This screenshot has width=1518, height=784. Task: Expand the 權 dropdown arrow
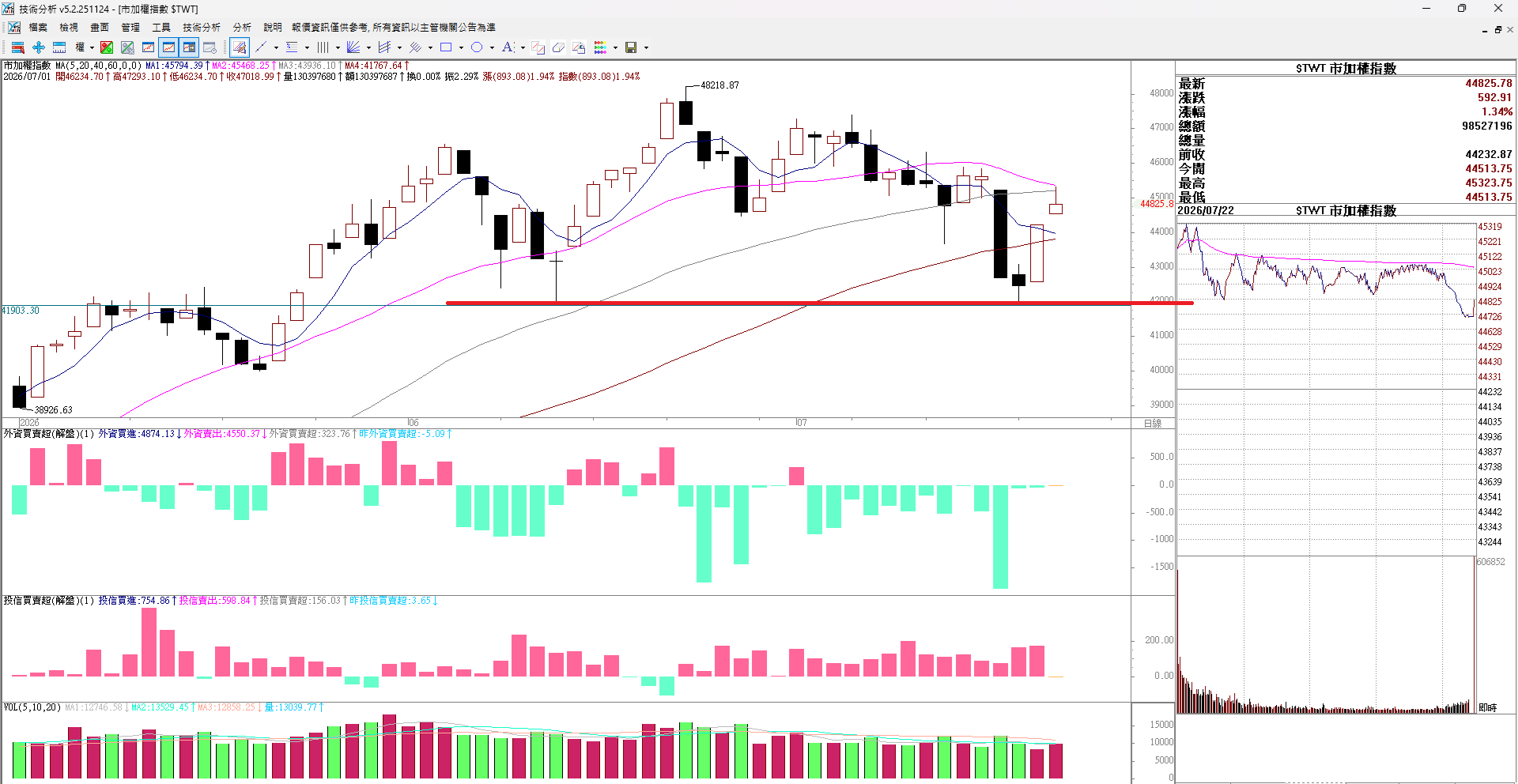tap(92, 47)
